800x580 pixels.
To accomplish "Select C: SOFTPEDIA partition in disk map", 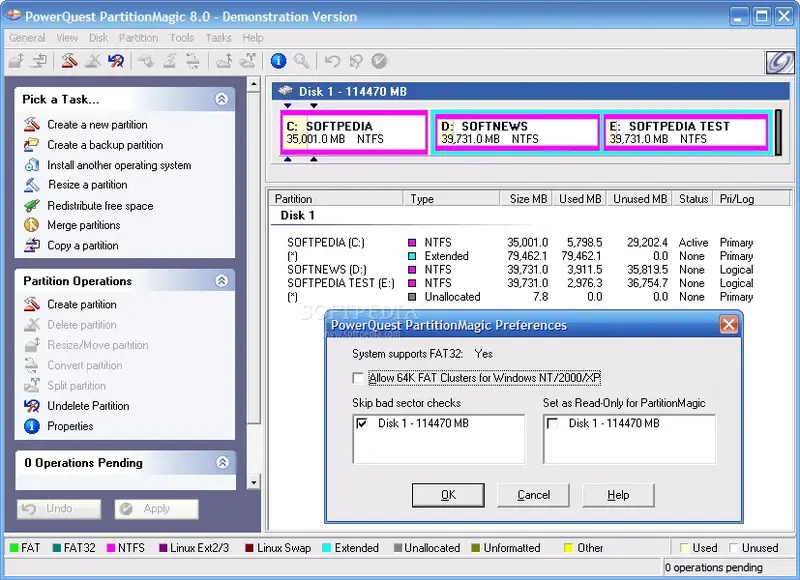I will pos(354,132).
